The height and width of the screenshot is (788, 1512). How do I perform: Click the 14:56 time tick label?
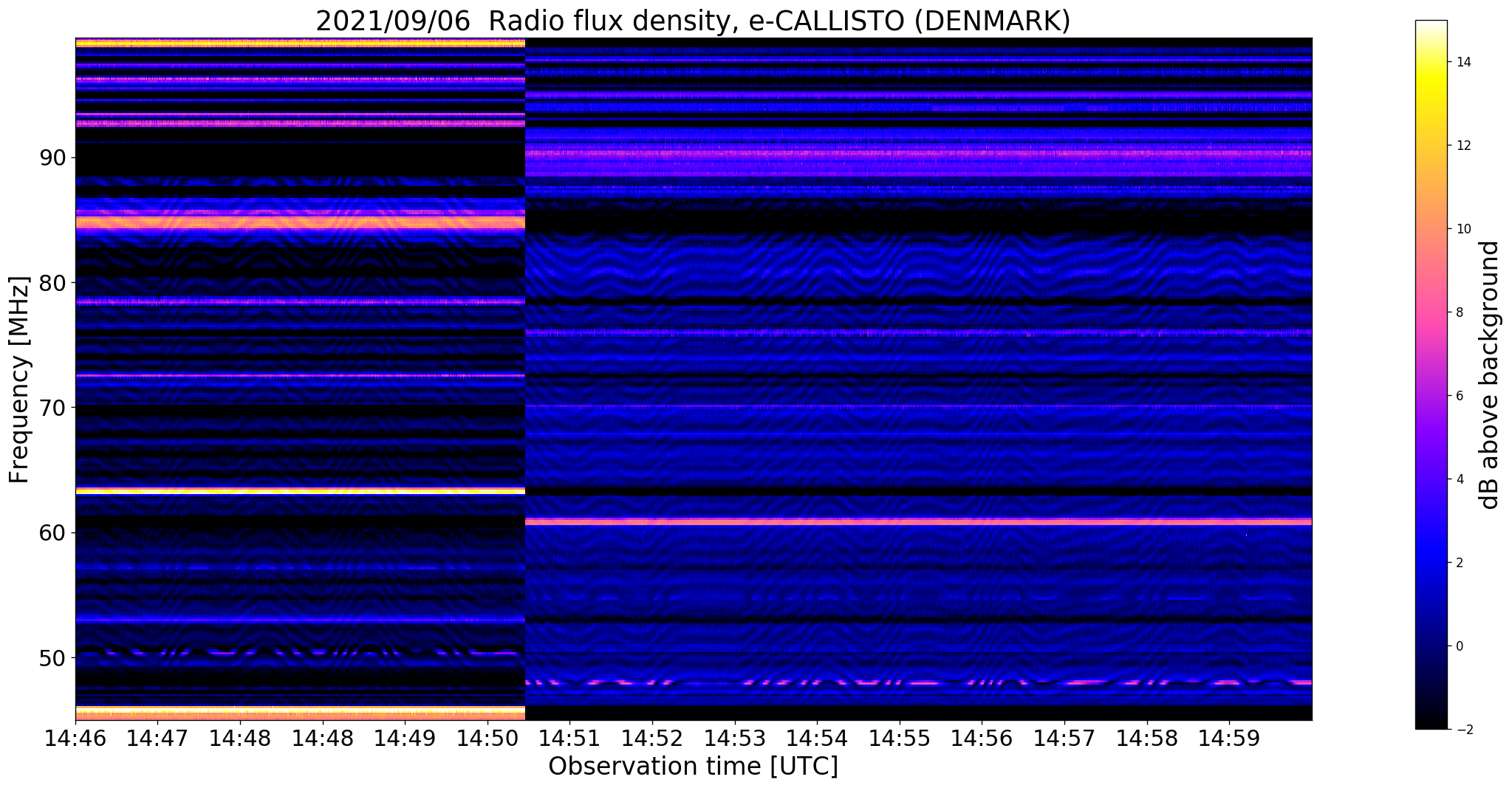982,739
